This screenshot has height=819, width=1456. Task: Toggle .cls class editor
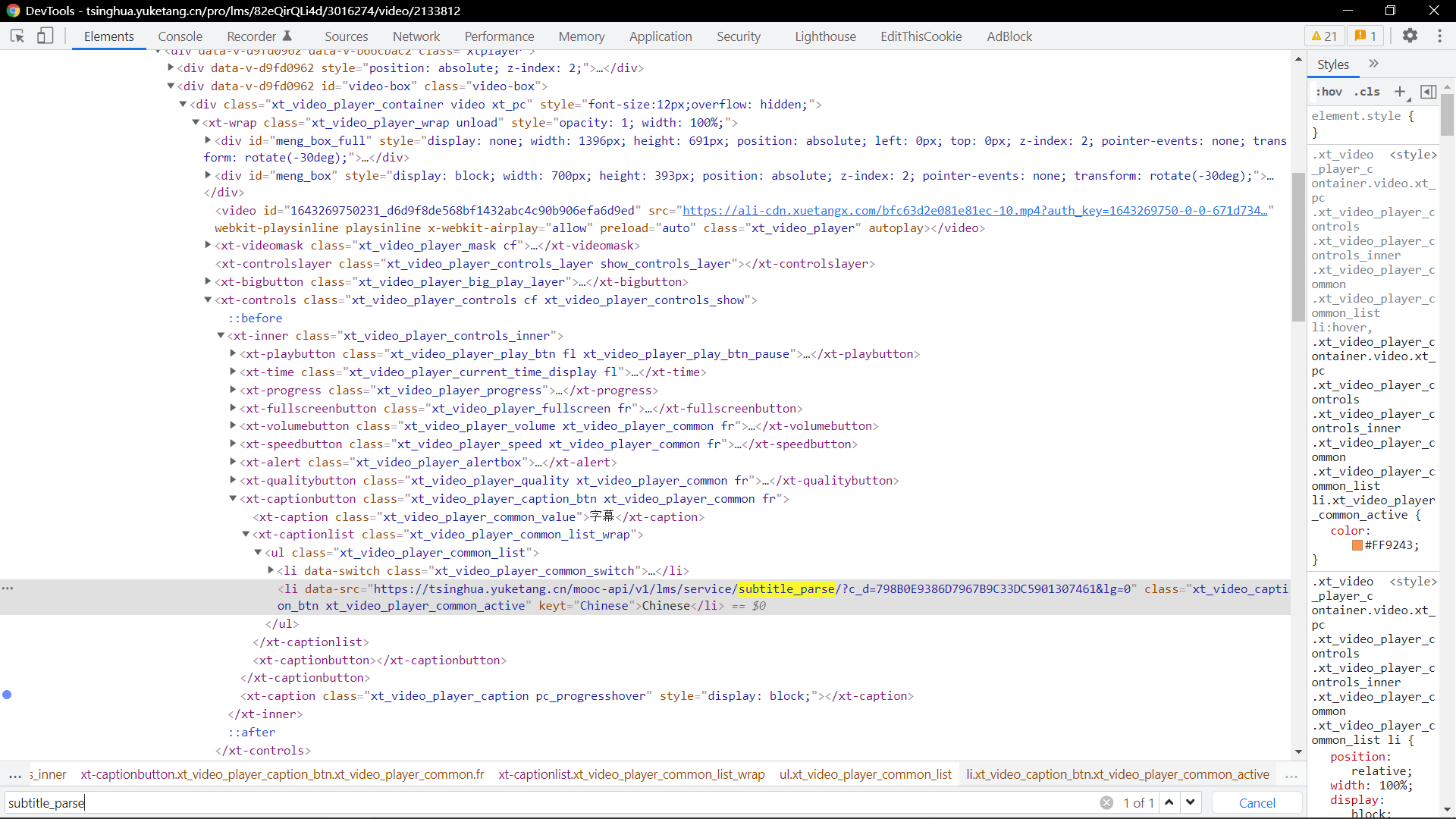[x=1367, y=92]
